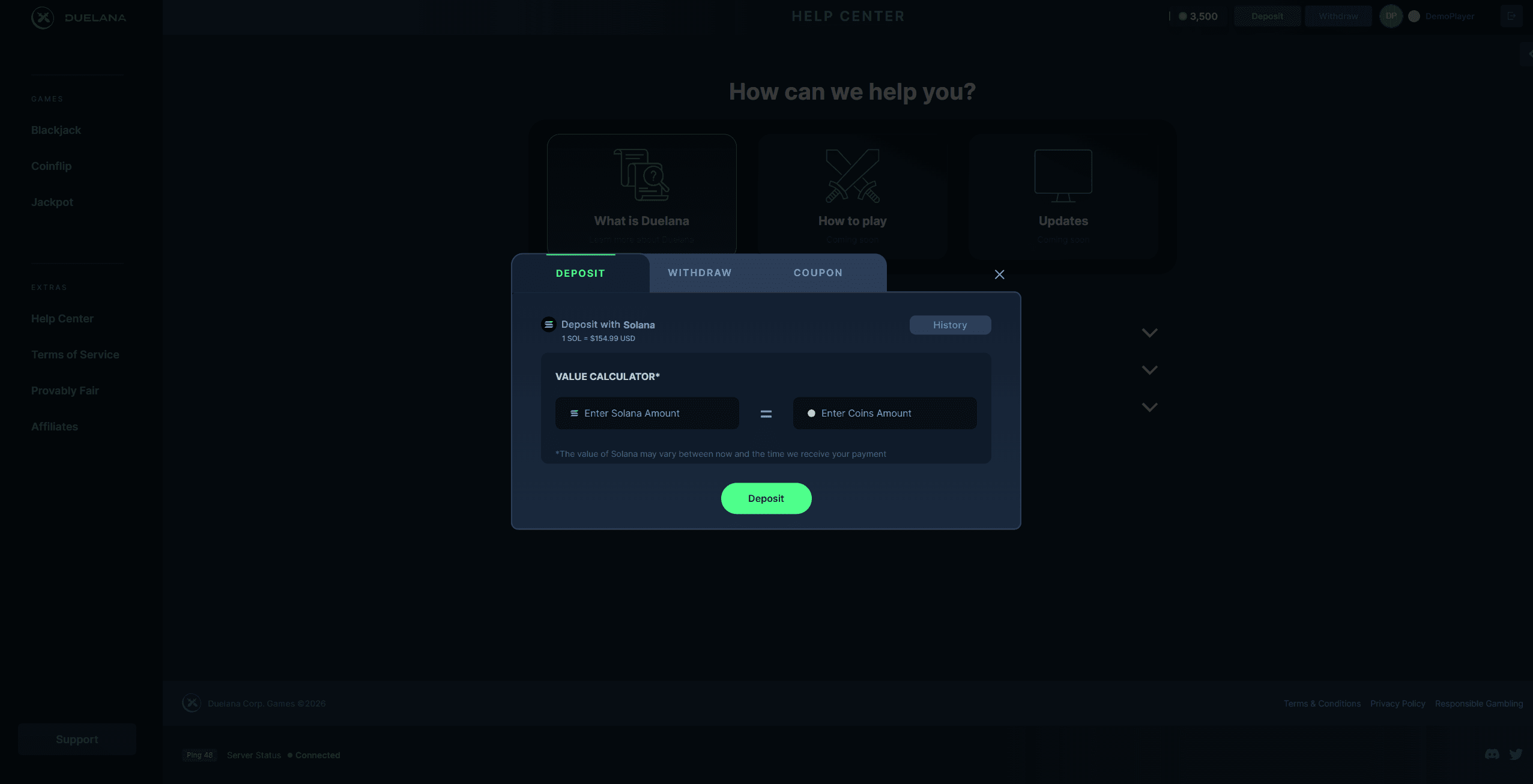Image resolution: width=1533 pixels, height=784 pixels.
Task: Open Terms of Service in the sidebar
Action: tap(75, 355)
